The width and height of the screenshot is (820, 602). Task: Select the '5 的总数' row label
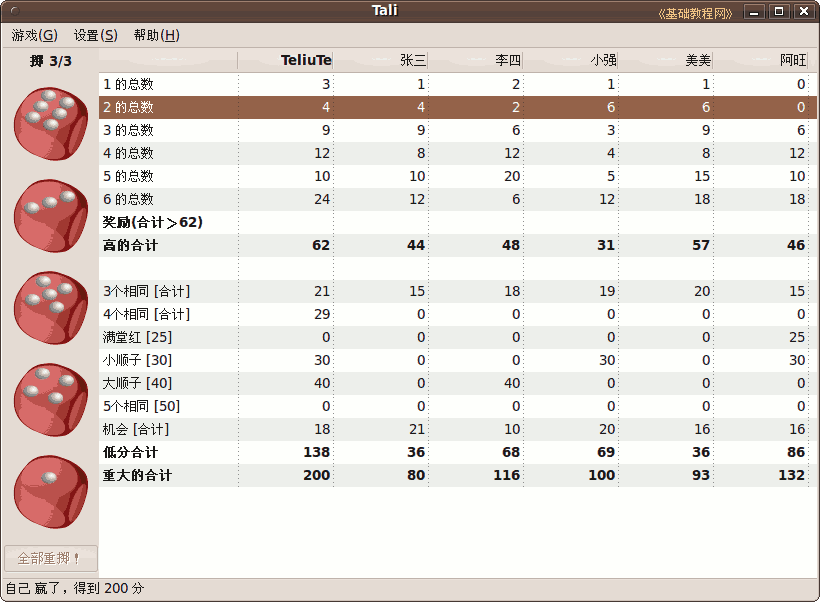(128, 176)
